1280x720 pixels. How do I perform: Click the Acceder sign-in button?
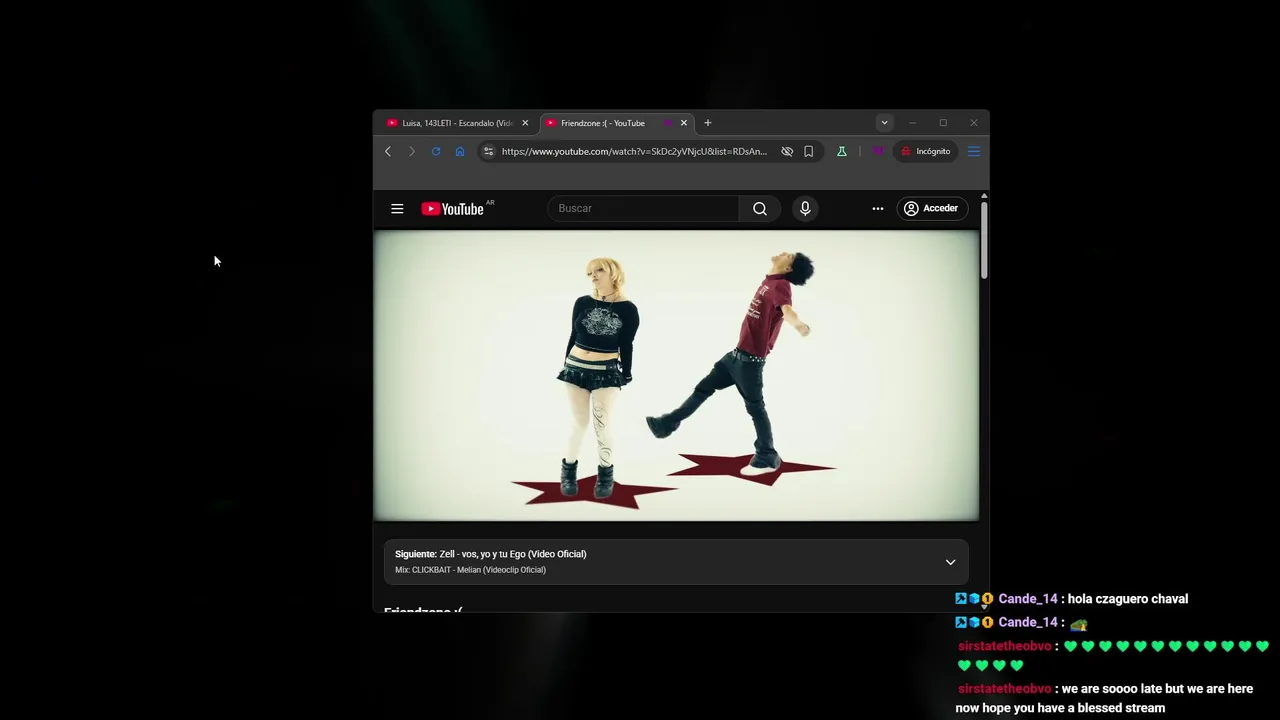point(932,208)
